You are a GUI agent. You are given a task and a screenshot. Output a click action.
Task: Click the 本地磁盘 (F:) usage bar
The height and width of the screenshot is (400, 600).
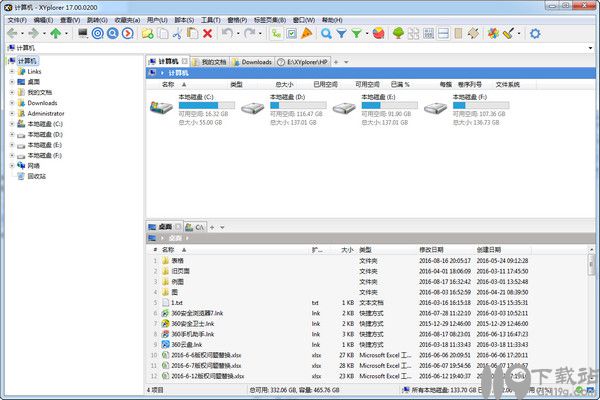(x=481, y=105)
